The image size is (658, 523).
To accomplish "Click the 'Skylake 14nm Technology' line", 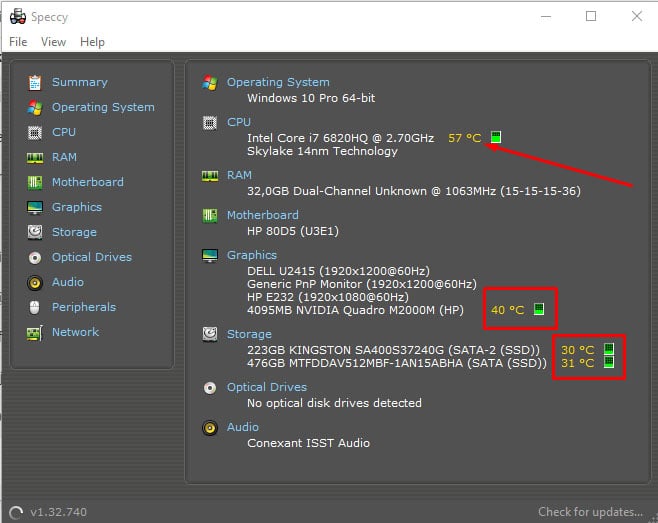I will pyautogui.click(x=322, y=151).
